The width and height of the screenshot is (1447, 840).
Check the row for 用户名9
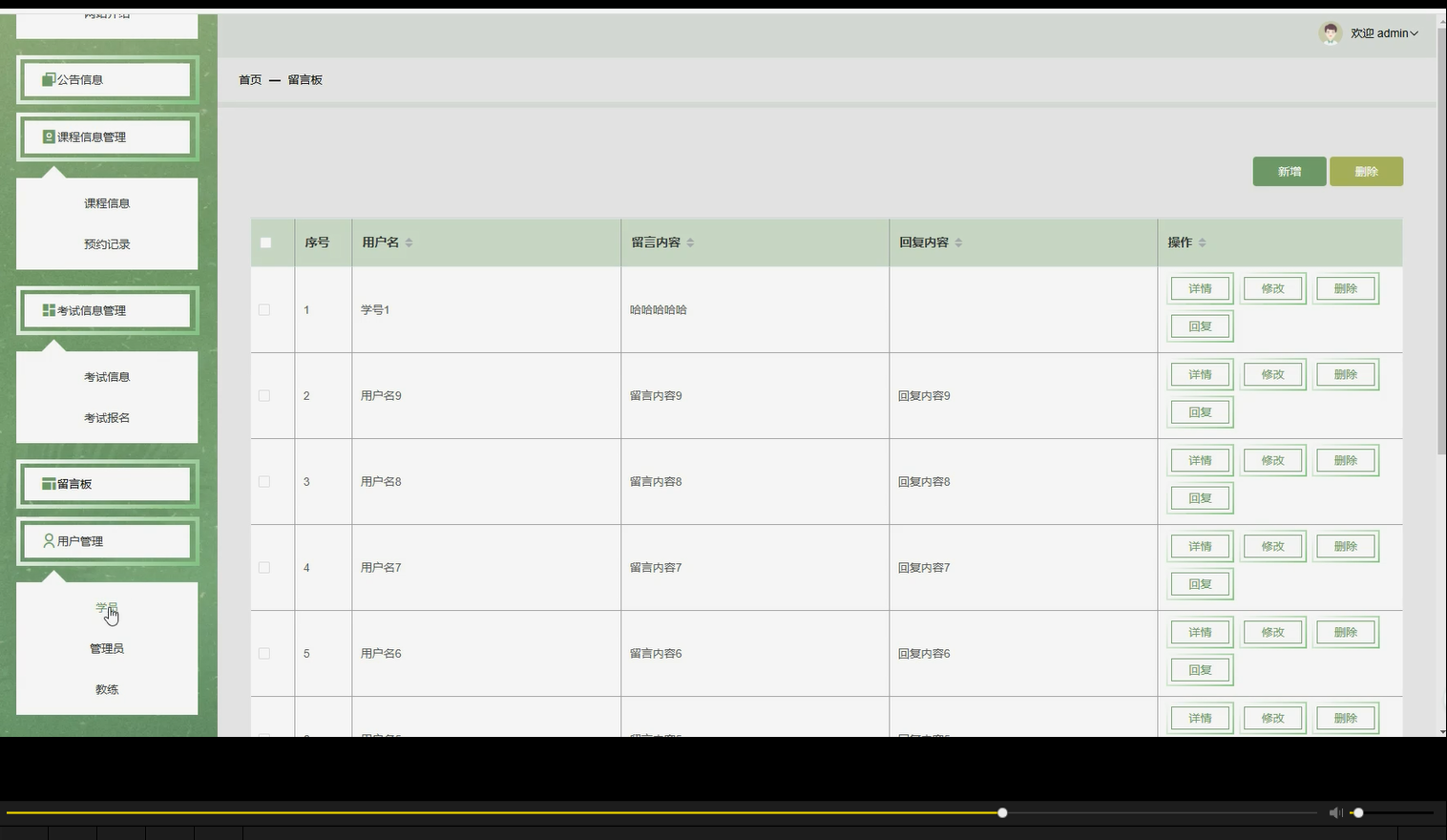pyautogui.click(x=264, y=395)
